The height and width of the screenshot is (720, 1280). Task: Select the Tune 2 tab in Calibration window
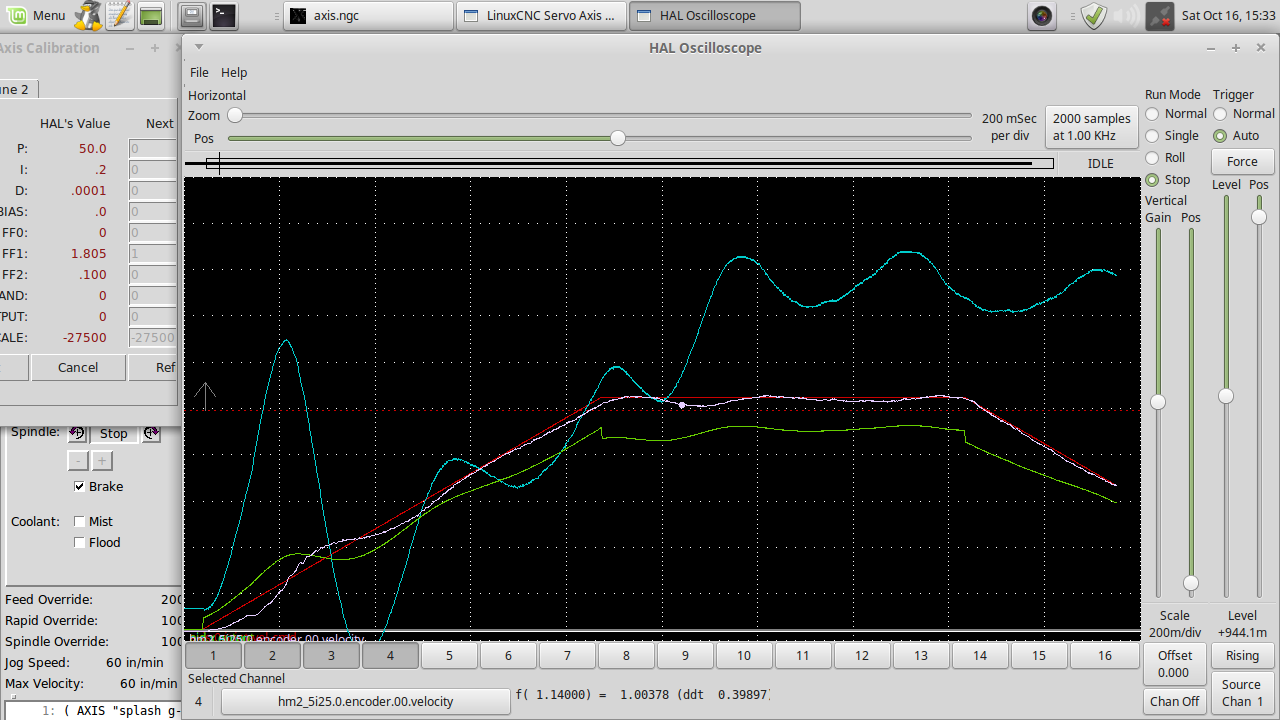(17, 89)
